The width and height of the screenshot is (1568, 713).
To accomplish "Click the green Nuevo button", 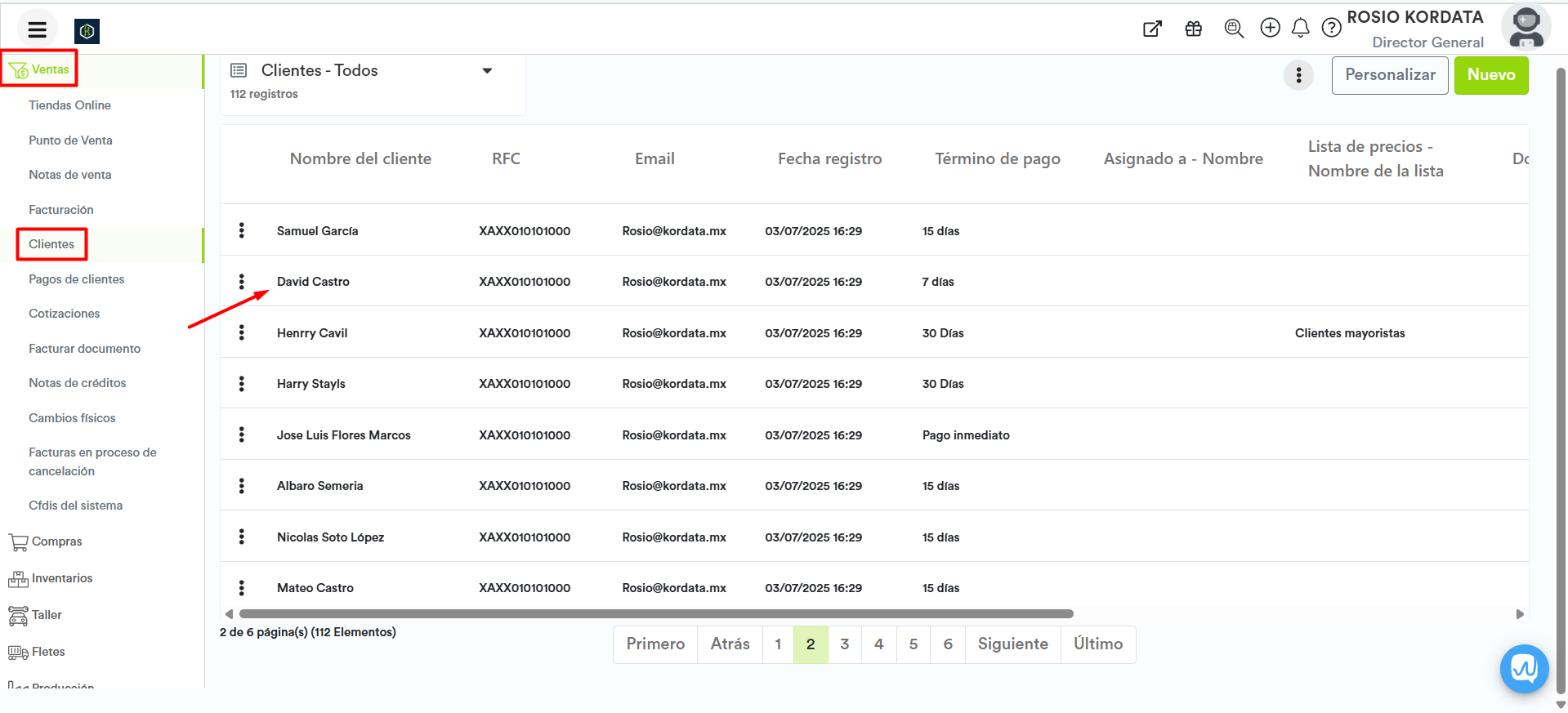I will 1490,75.
